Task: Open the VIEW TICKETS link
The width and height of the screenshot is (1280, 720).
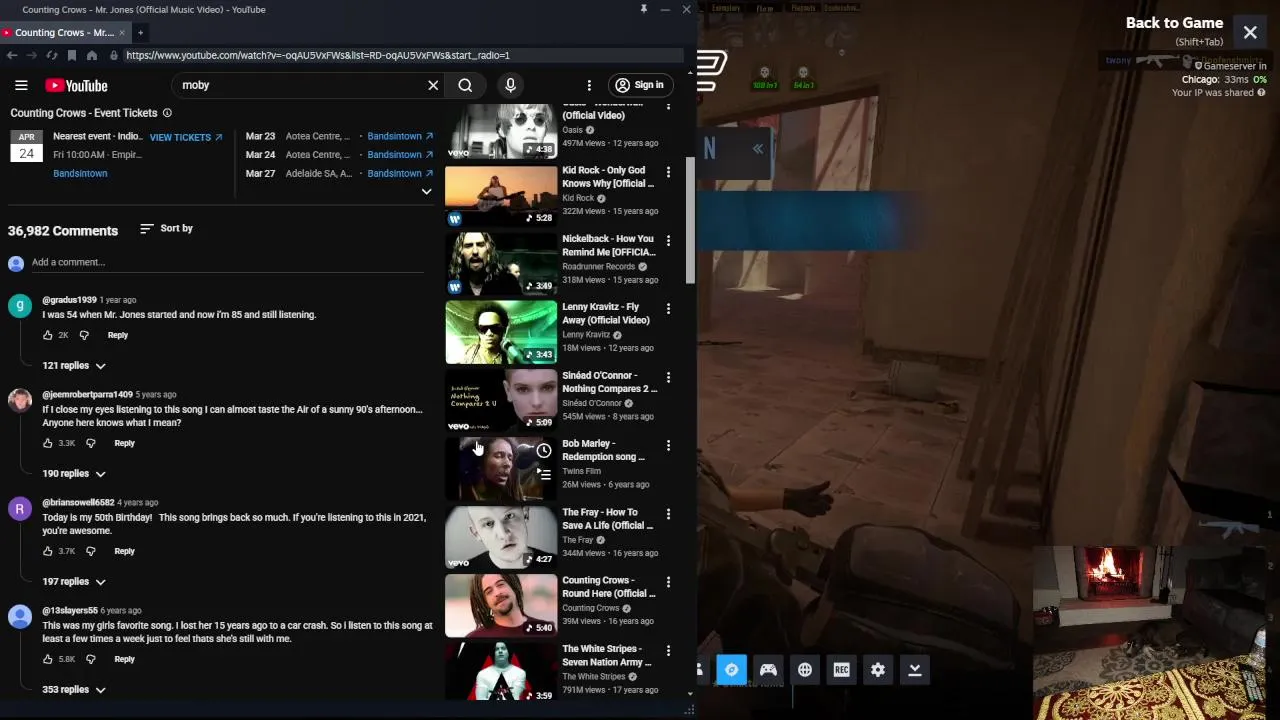Action: pos(186,137)
